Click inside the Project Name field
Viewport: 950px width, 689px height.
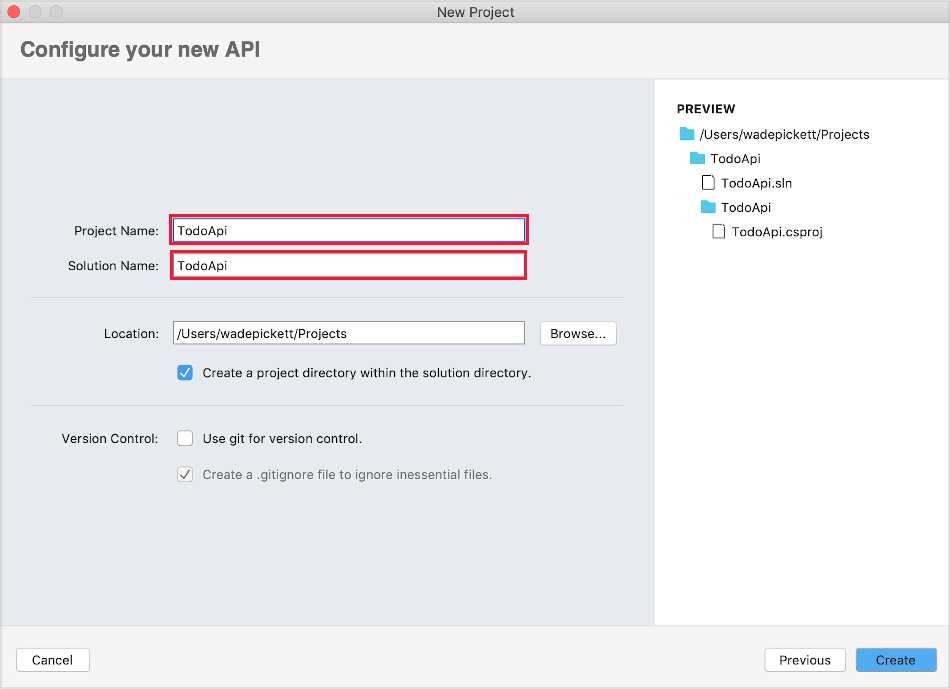pyautogui.click(x=348, y=229)
